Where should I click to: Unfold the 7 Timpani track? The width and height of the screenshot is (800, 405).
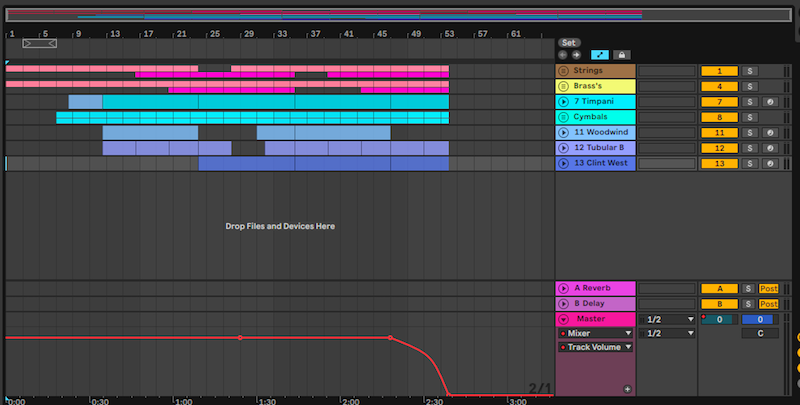pyautogui.click(x=564, y=102)
